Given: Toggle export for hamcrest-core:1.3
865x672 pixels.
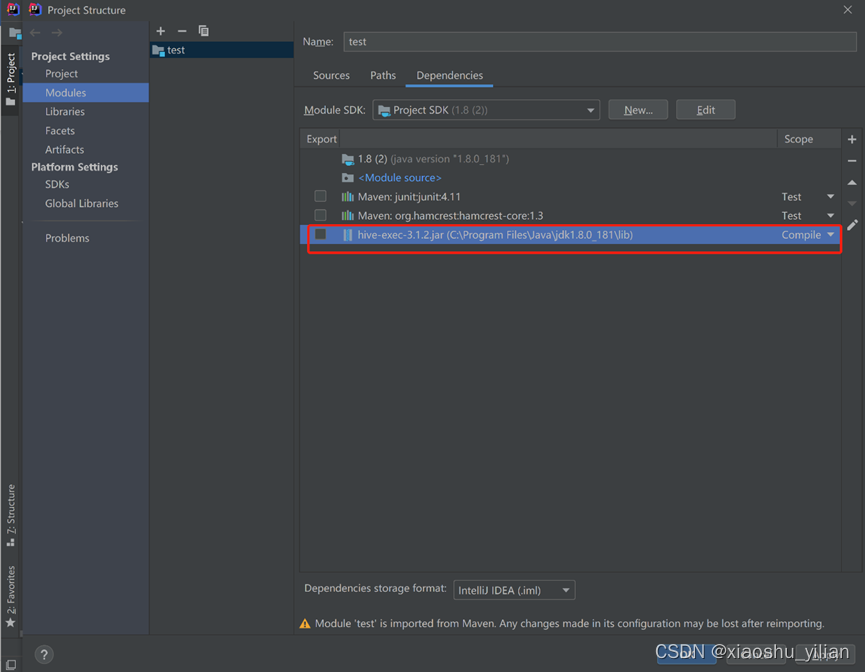Looking at the screenshot, I should coord(320,215).
